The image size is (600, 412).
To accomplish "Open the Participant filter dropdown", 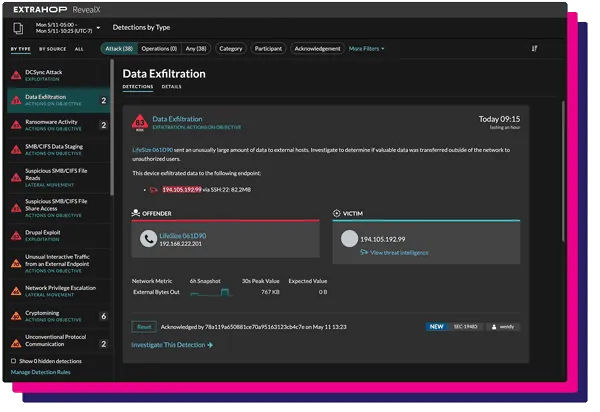I will point(268,49).
